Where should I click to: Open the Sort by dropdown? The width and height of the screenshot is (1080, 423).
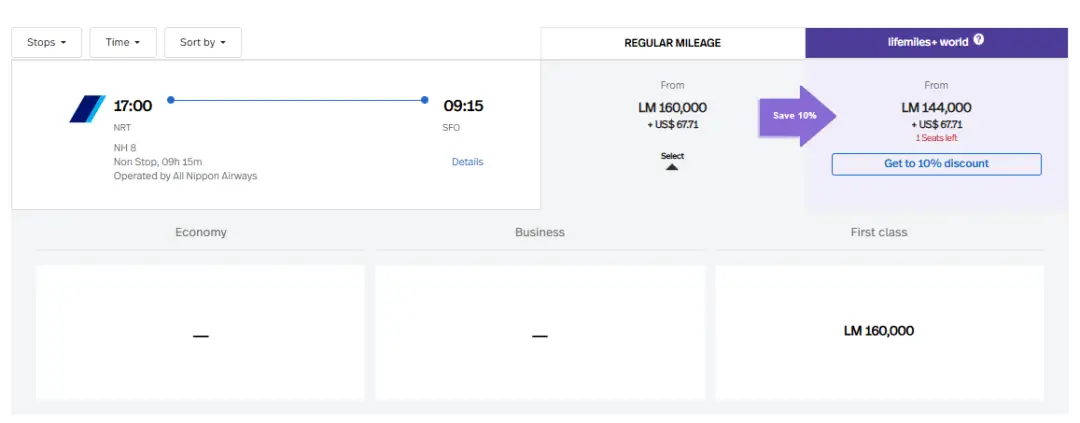pyautogui.click(x=203, y=43)
